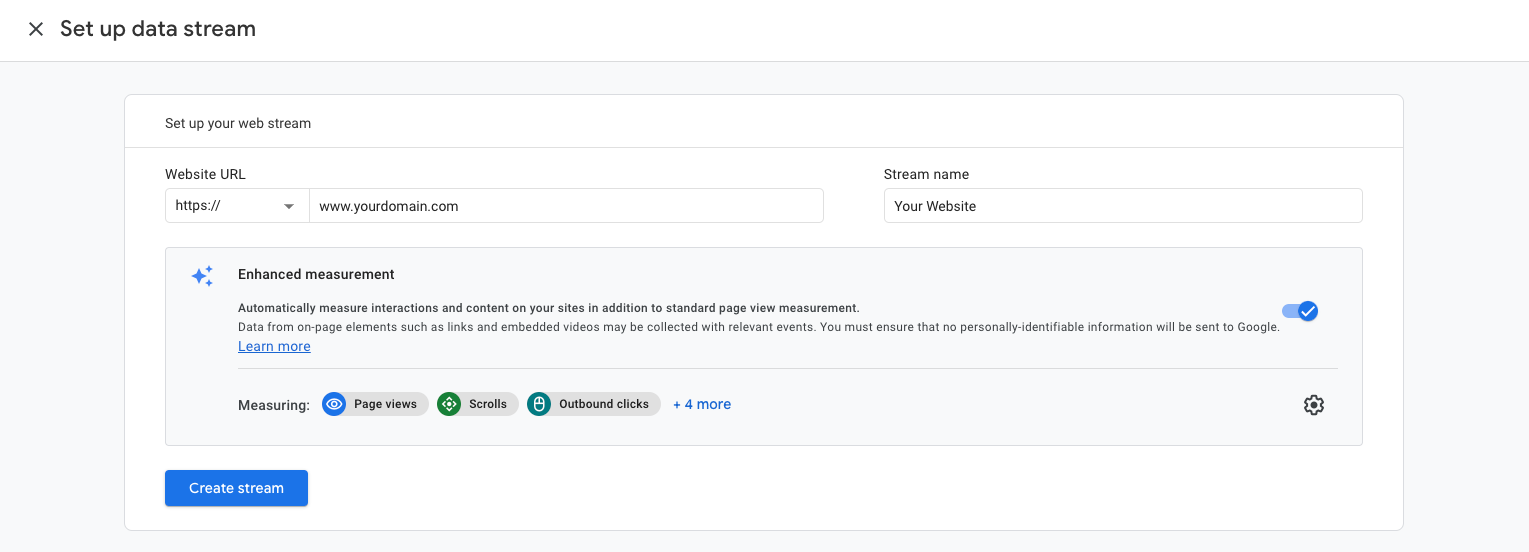Select the Outbound clicks chip label

click(603, 404)
